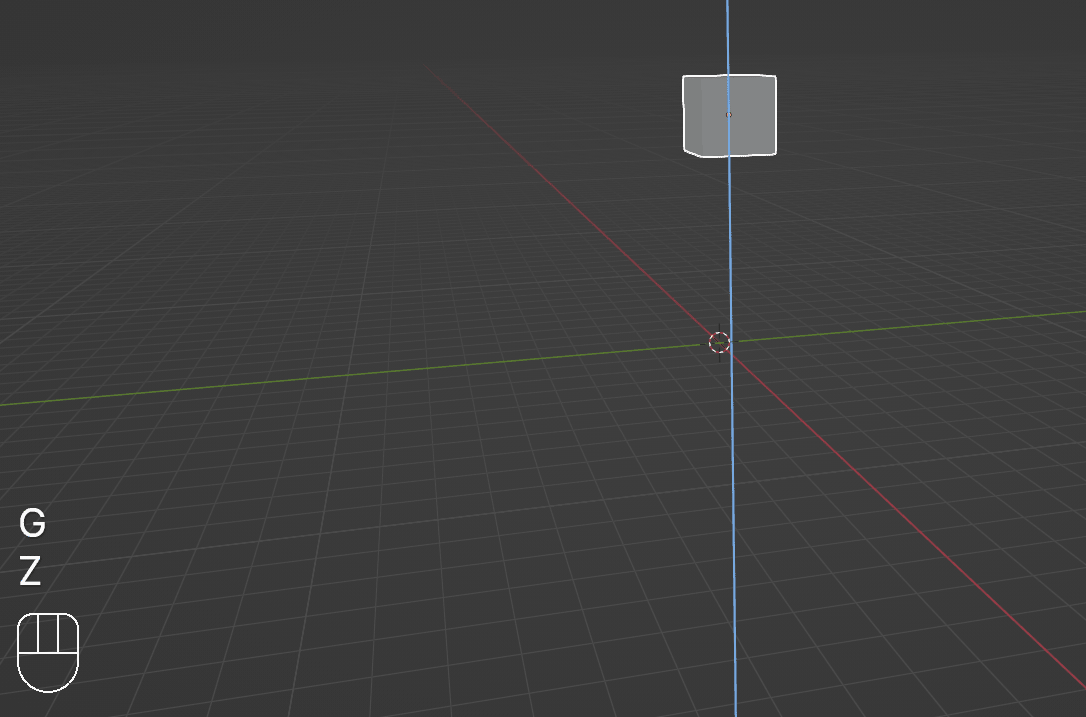This screenshot has height=717, width=1086.
Task: Click the "G" key indicator
Action: point(32,523)
